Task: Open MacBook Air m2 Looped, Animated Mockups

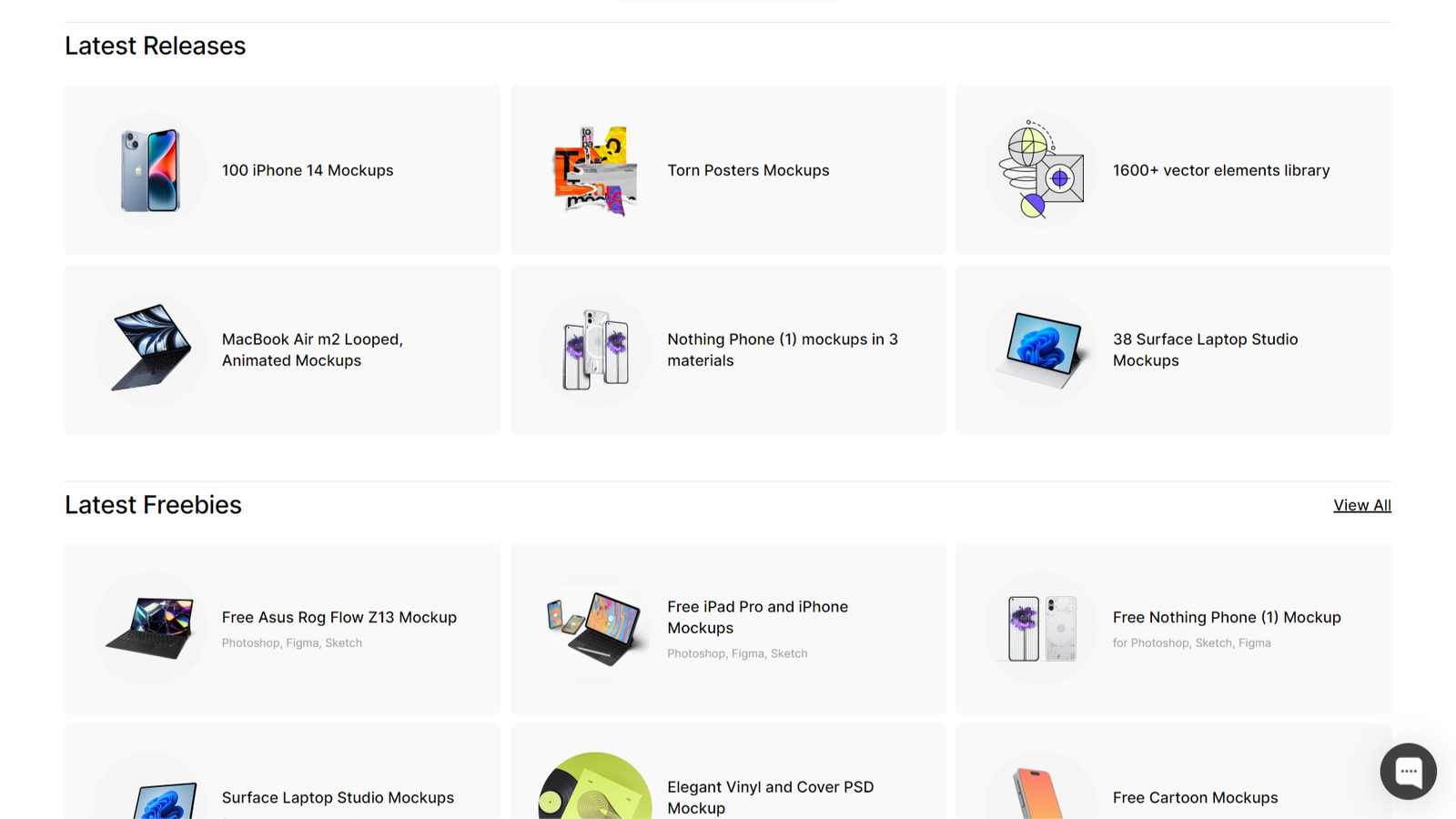Action: coord(312,349)
